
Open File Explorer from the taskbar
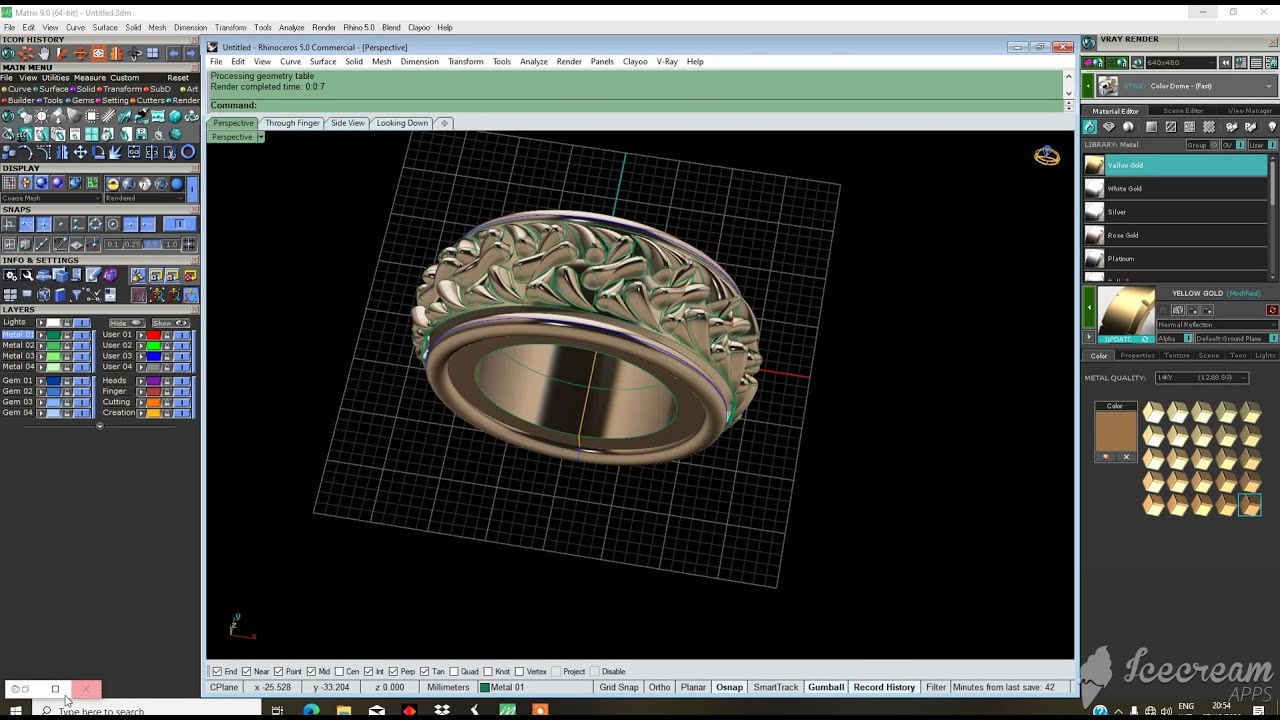pyautogui.click(x=344, y=710)
